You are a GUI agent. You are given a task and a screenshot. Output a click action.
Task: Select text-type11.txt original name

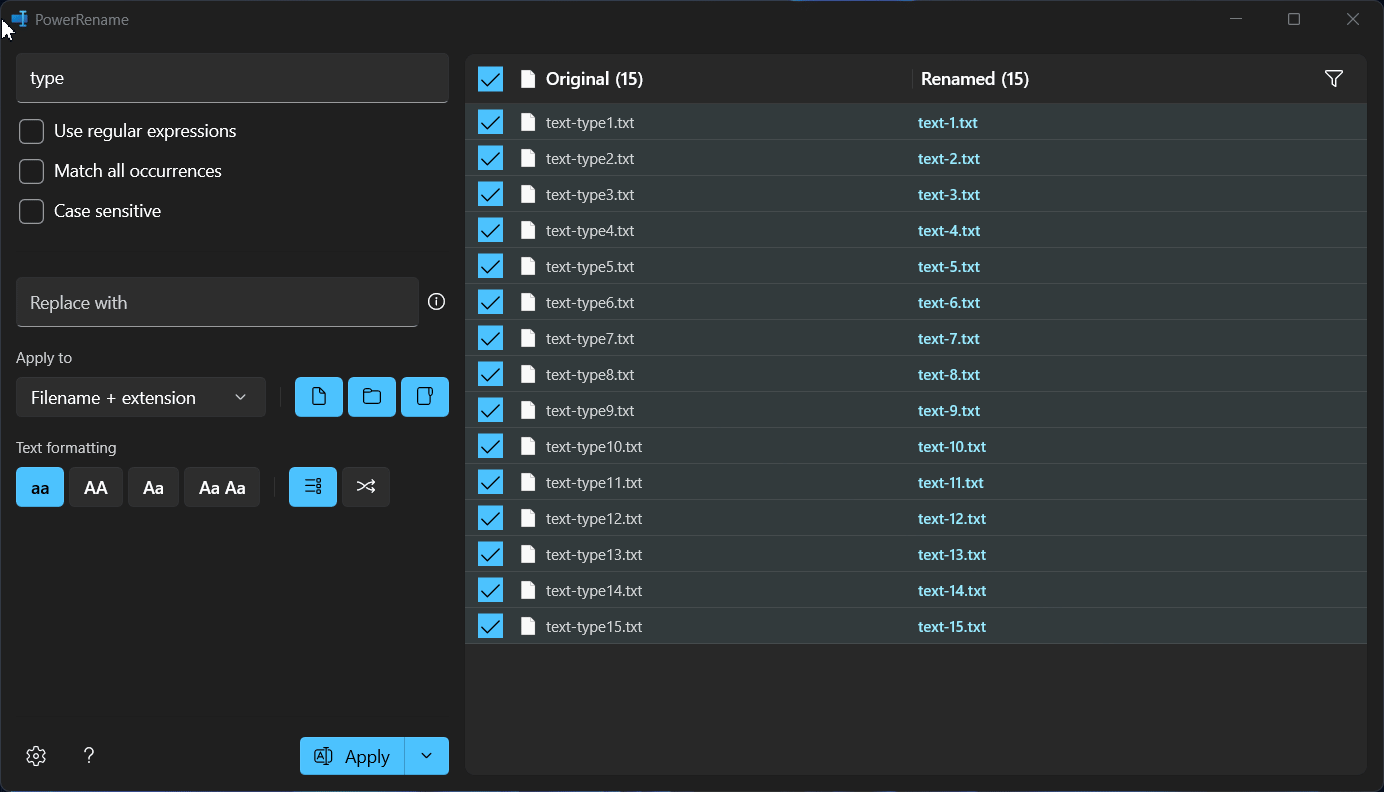594,482
